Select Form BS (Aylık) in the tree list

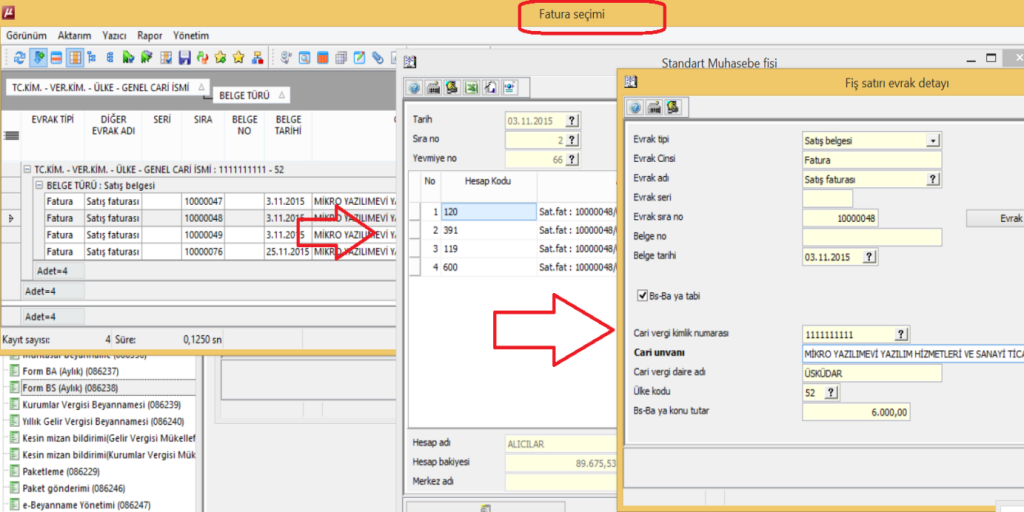tap(70, 387)
